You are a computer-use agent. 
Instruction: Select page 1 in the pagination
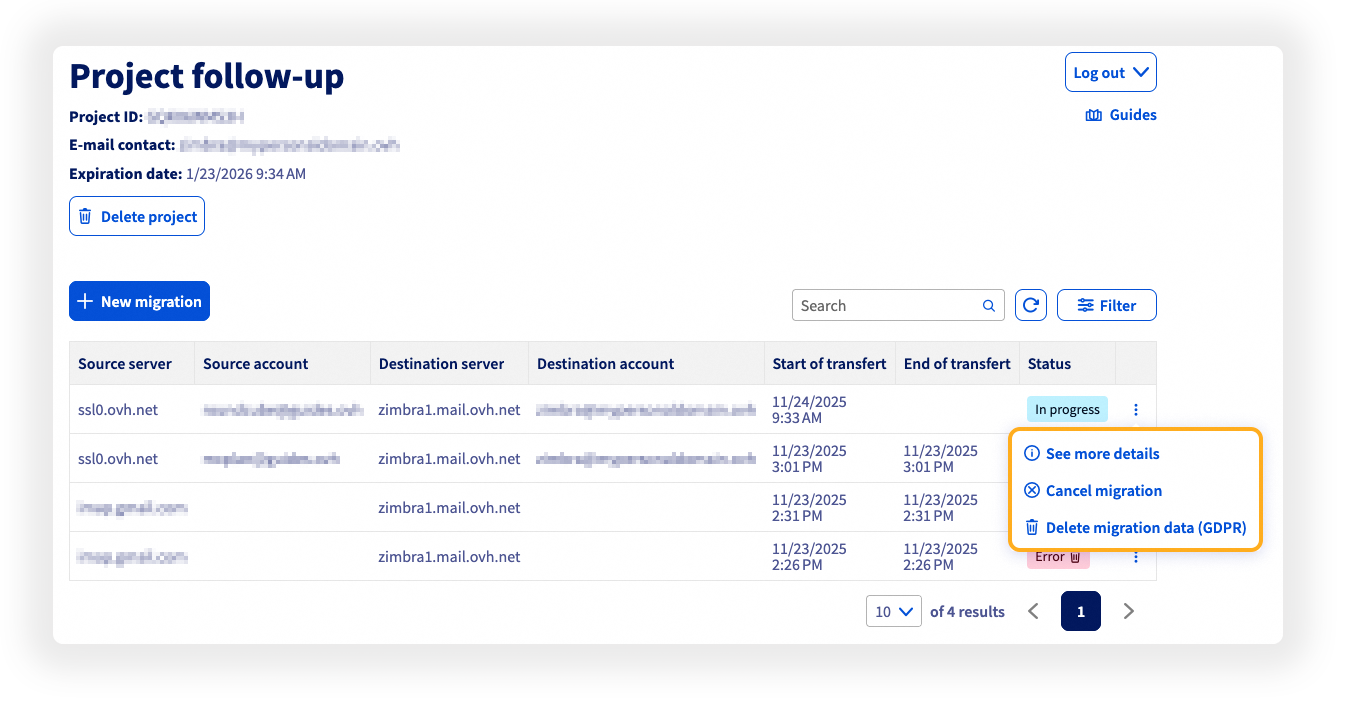click(x=1081, y=611)
